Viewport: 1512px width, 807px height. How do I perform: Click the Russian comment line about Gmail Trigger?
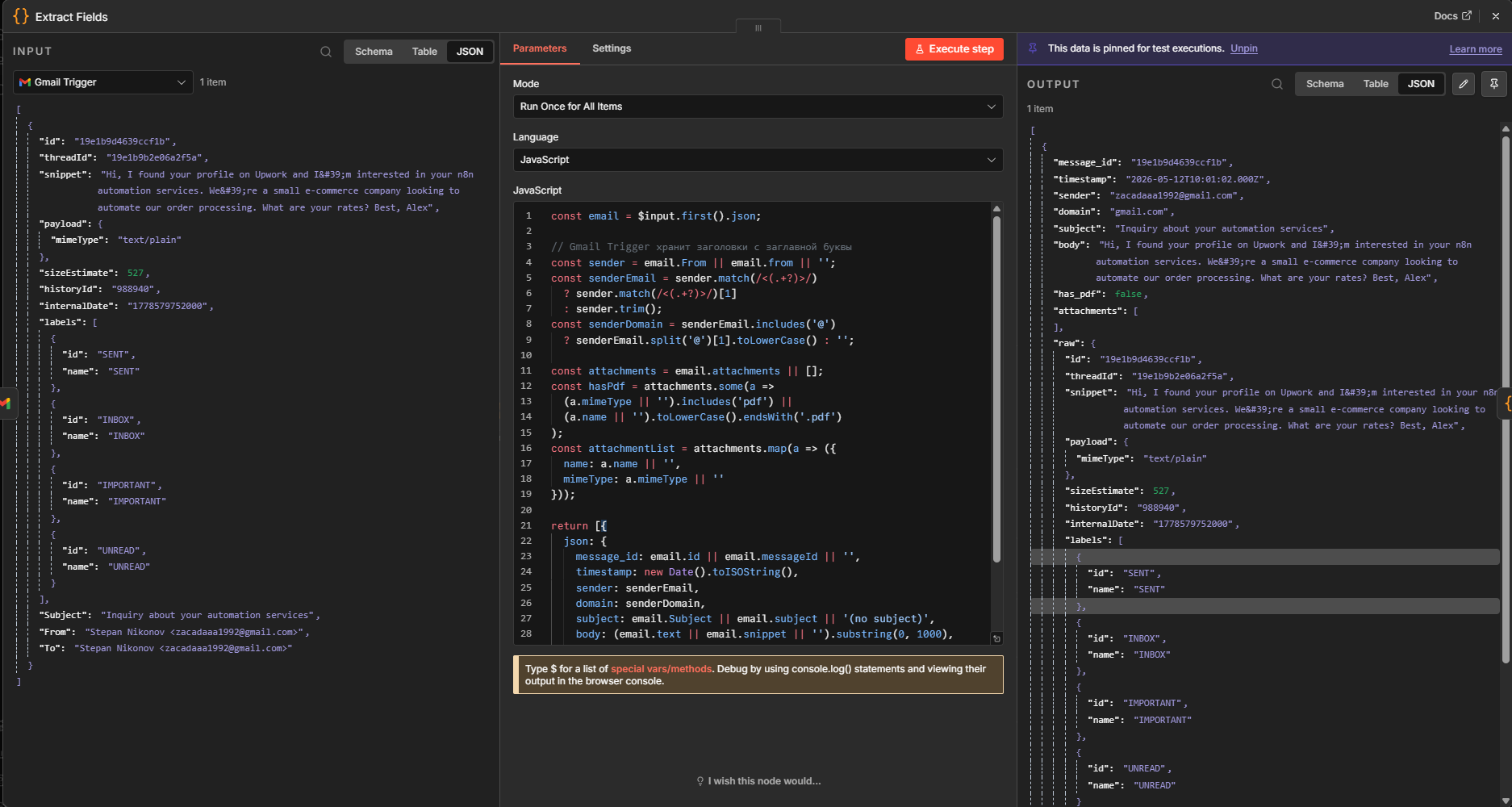[701, 247]
